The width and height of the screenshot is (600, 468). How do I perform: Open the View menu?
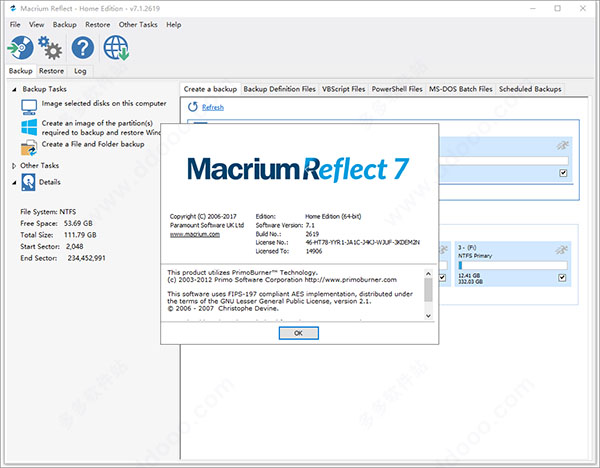click(36, 24)
